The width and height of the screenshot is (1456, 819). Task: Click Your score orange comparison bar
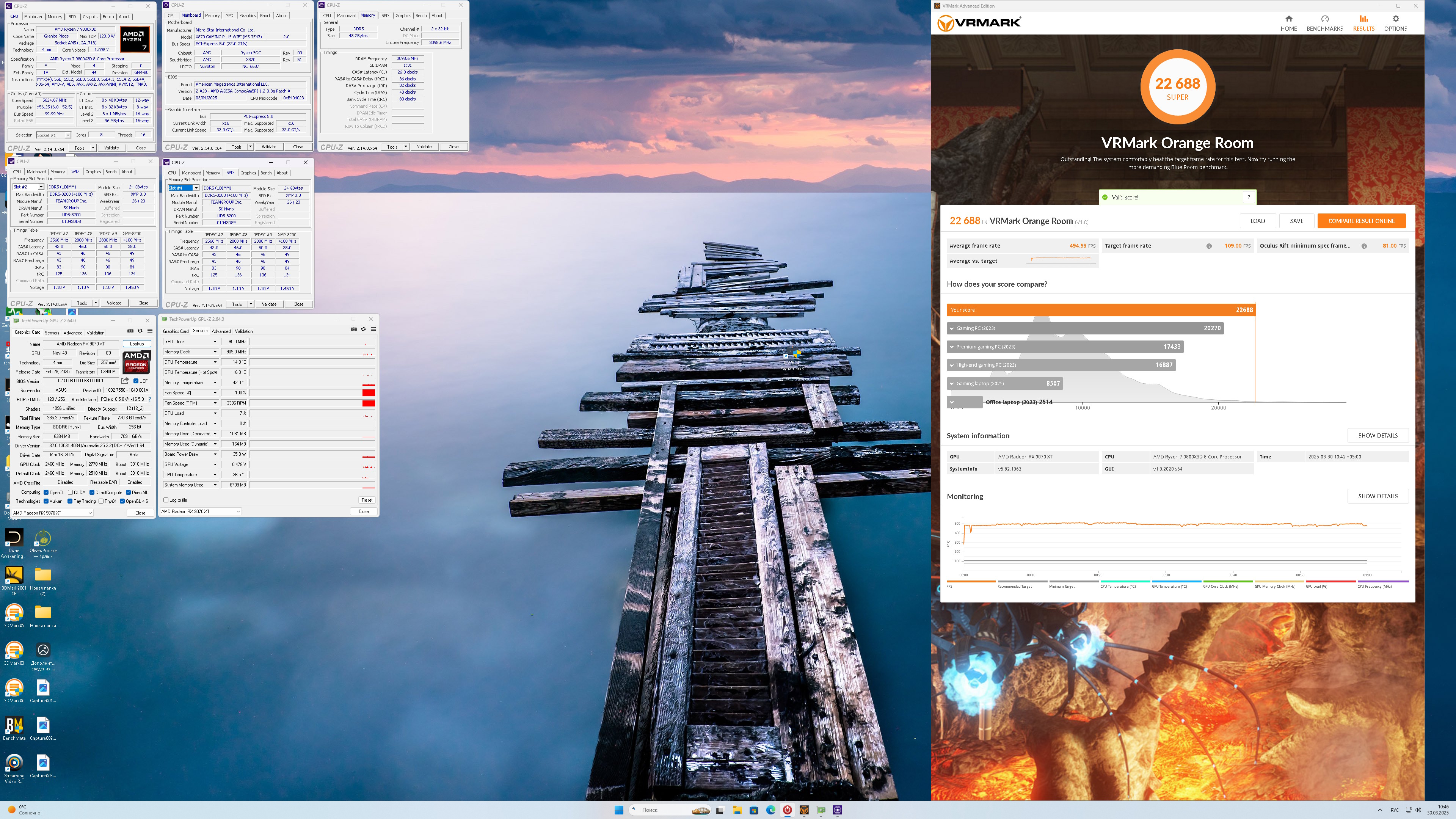(1101, 310)
